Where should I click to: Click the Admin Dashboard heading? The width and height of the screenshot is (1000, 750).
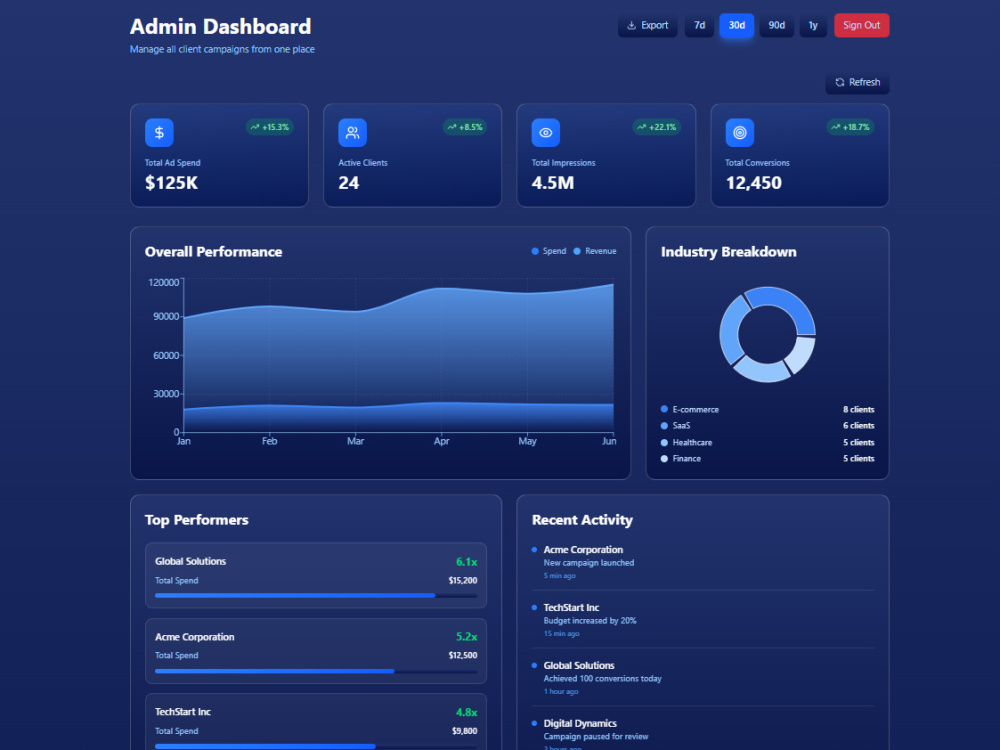[x=221, y=26]
